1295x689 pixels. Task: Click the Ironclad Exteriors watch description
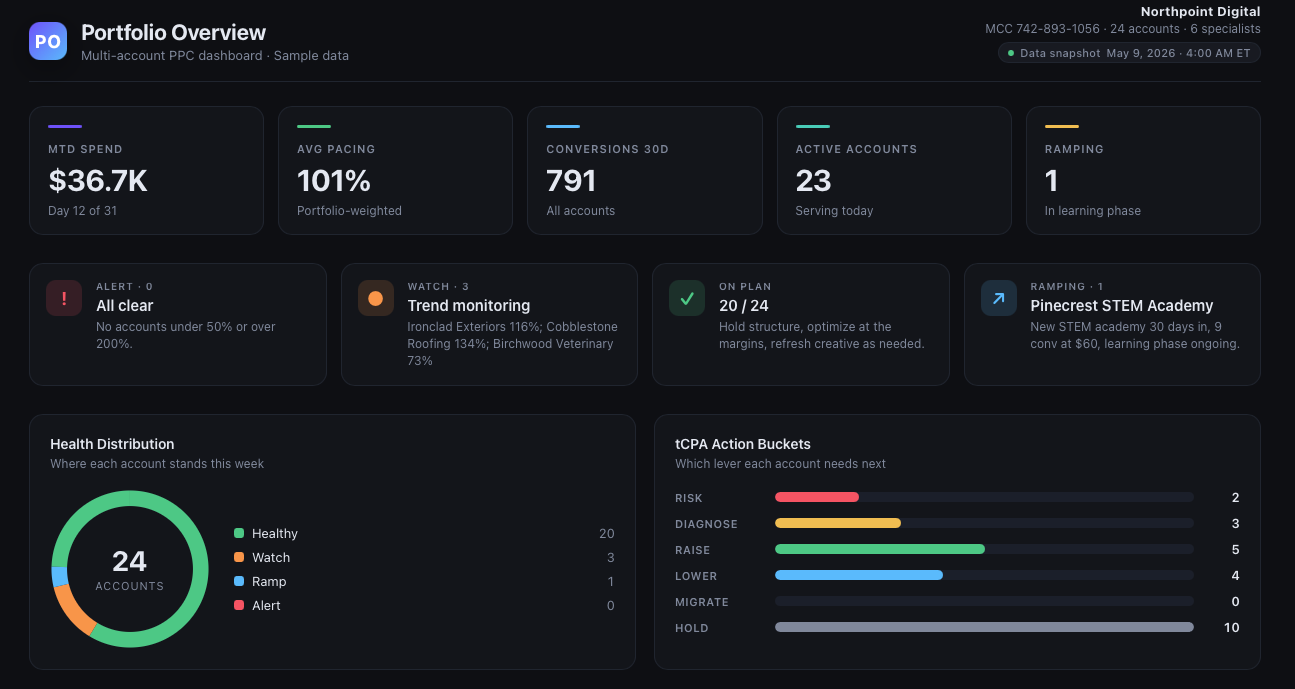tap(512, 344)
